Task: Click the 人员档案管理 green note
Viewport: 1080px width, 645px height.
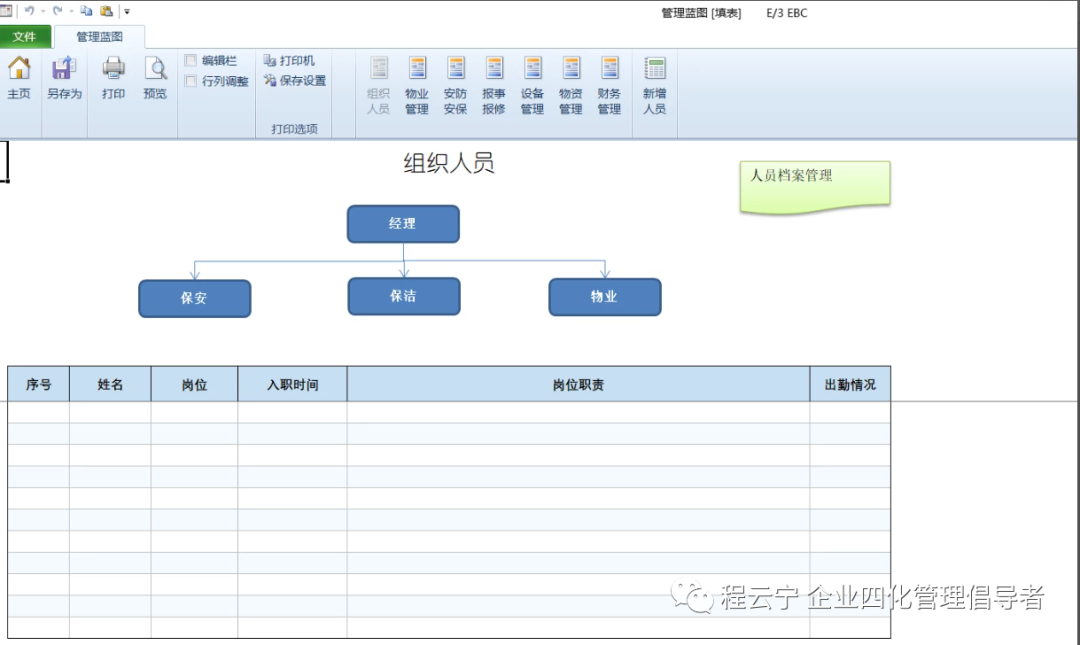Action: (815, 186)
